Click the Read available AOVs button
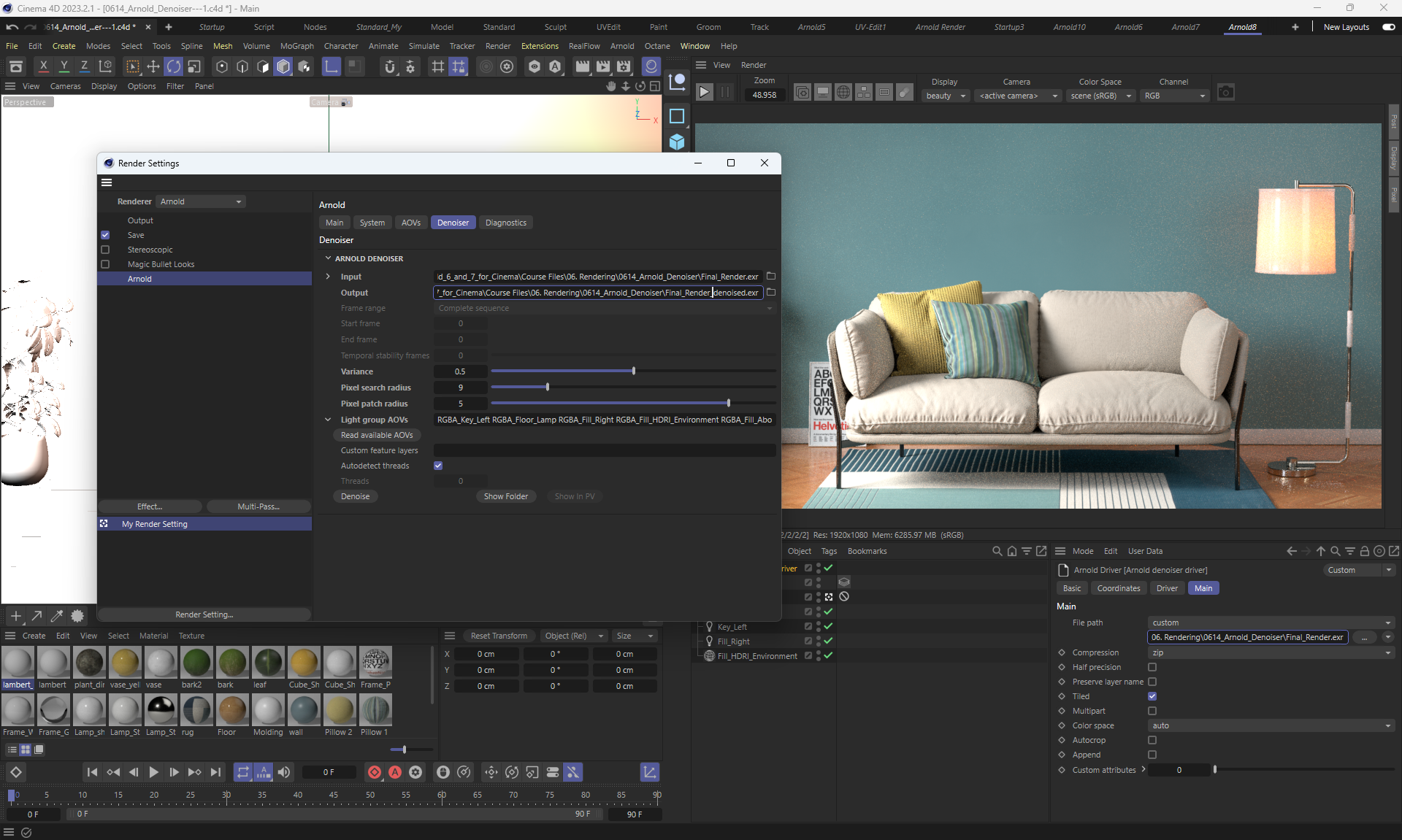This screenshot has height=840, width=1402. (377, 435)
